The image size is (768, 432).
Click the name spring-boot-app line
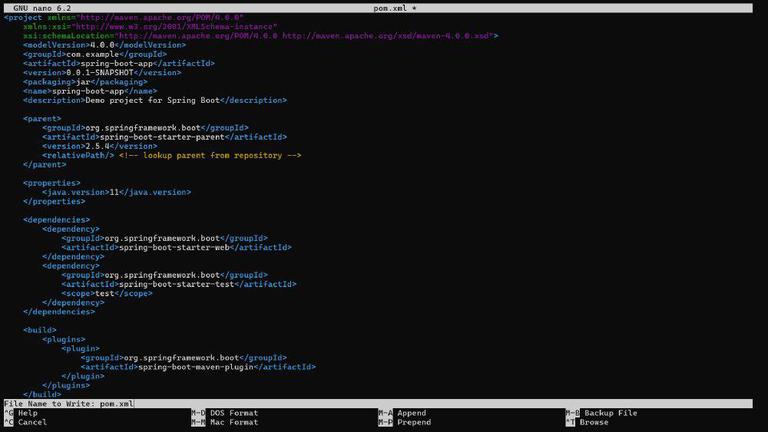click(x=90, y=91)
